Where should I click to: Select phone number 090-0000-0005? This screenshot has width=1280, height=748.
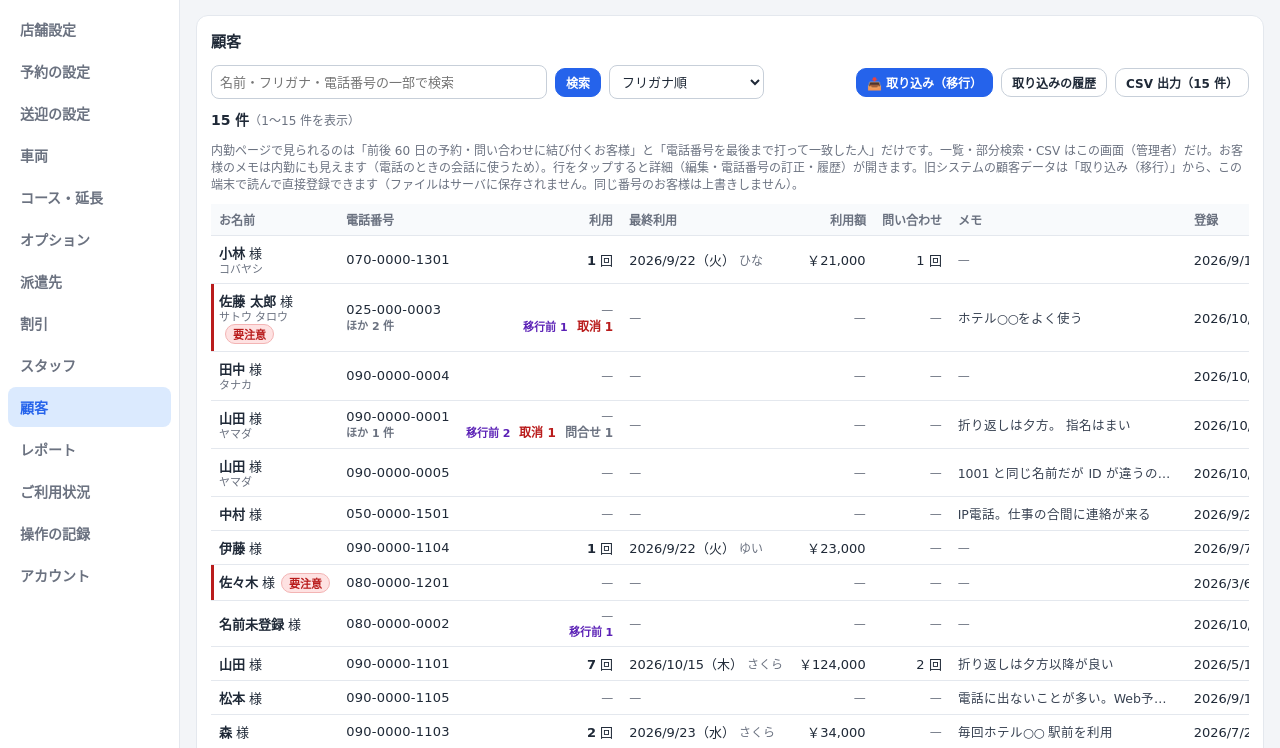(398, 472)
